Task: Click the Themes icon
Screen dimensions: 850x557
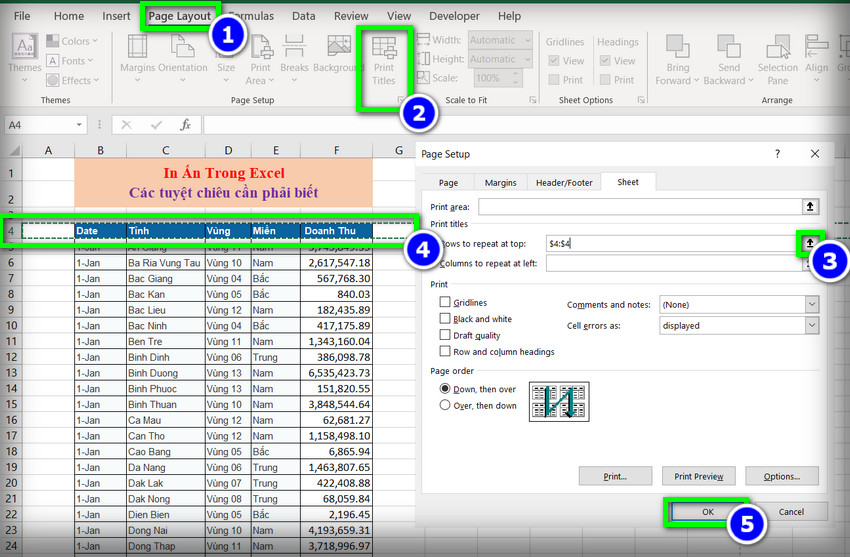Action: tap(25, 55)
